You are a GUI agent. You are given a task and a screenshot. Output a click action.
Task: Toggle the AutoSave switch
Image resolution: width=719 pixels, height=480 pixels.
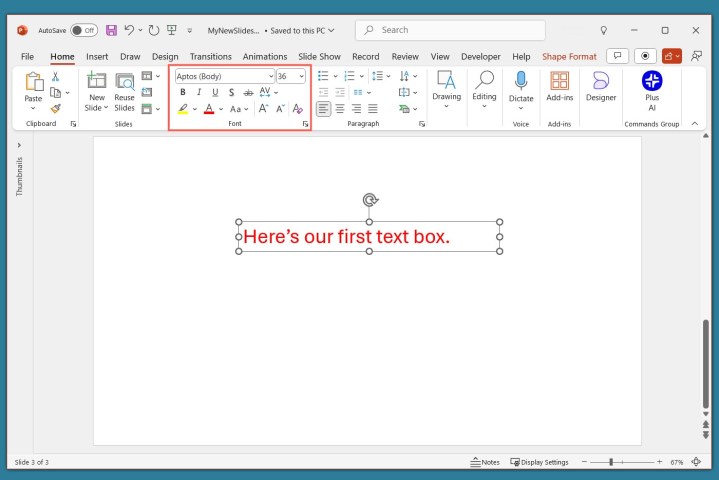point(84,30)
